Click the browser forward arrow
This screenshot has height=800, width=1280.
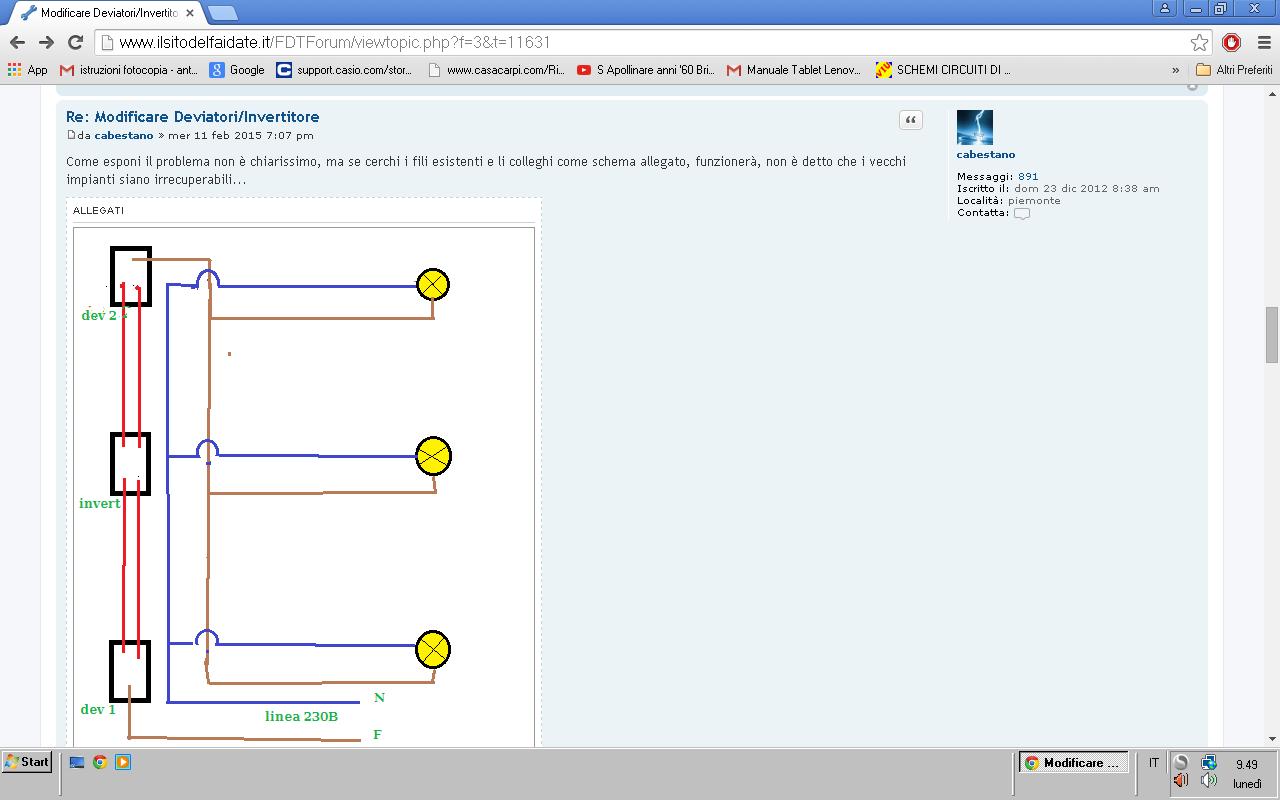tap(46, 42)
